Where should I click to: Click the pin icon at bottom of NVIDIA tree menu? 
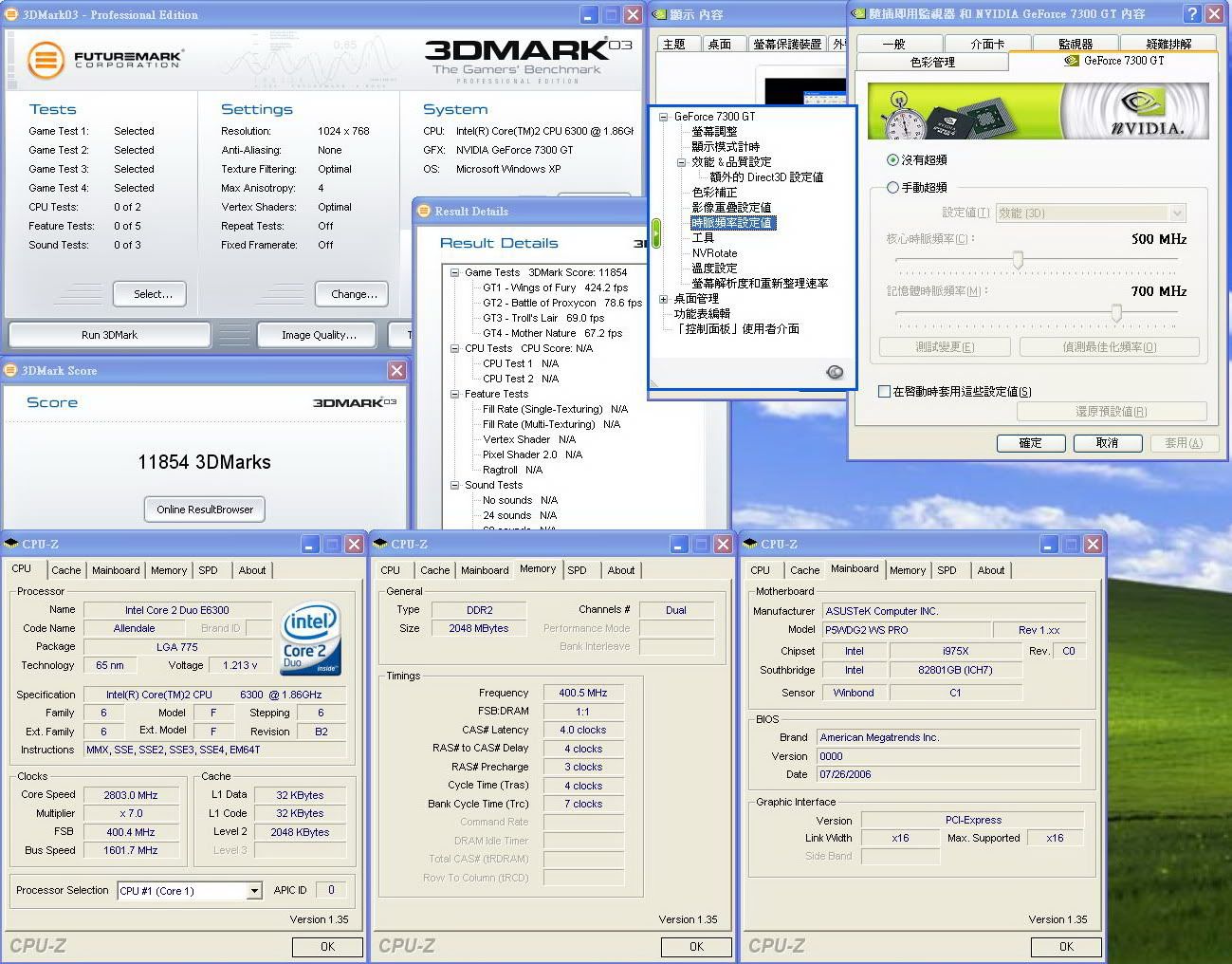click(835, 372)
